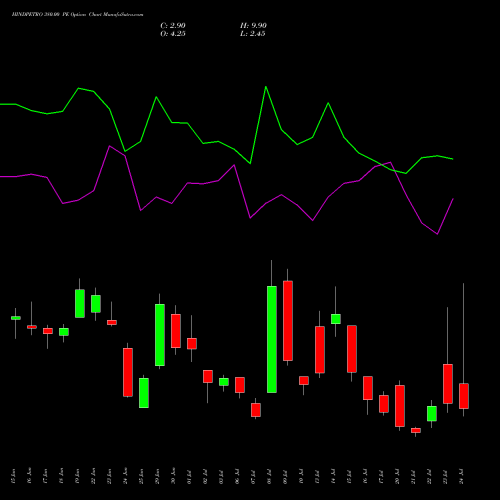Select the tall green candle above 08 Jul
The height and width of the screenshot is (500, 500).
click(272, 339)
